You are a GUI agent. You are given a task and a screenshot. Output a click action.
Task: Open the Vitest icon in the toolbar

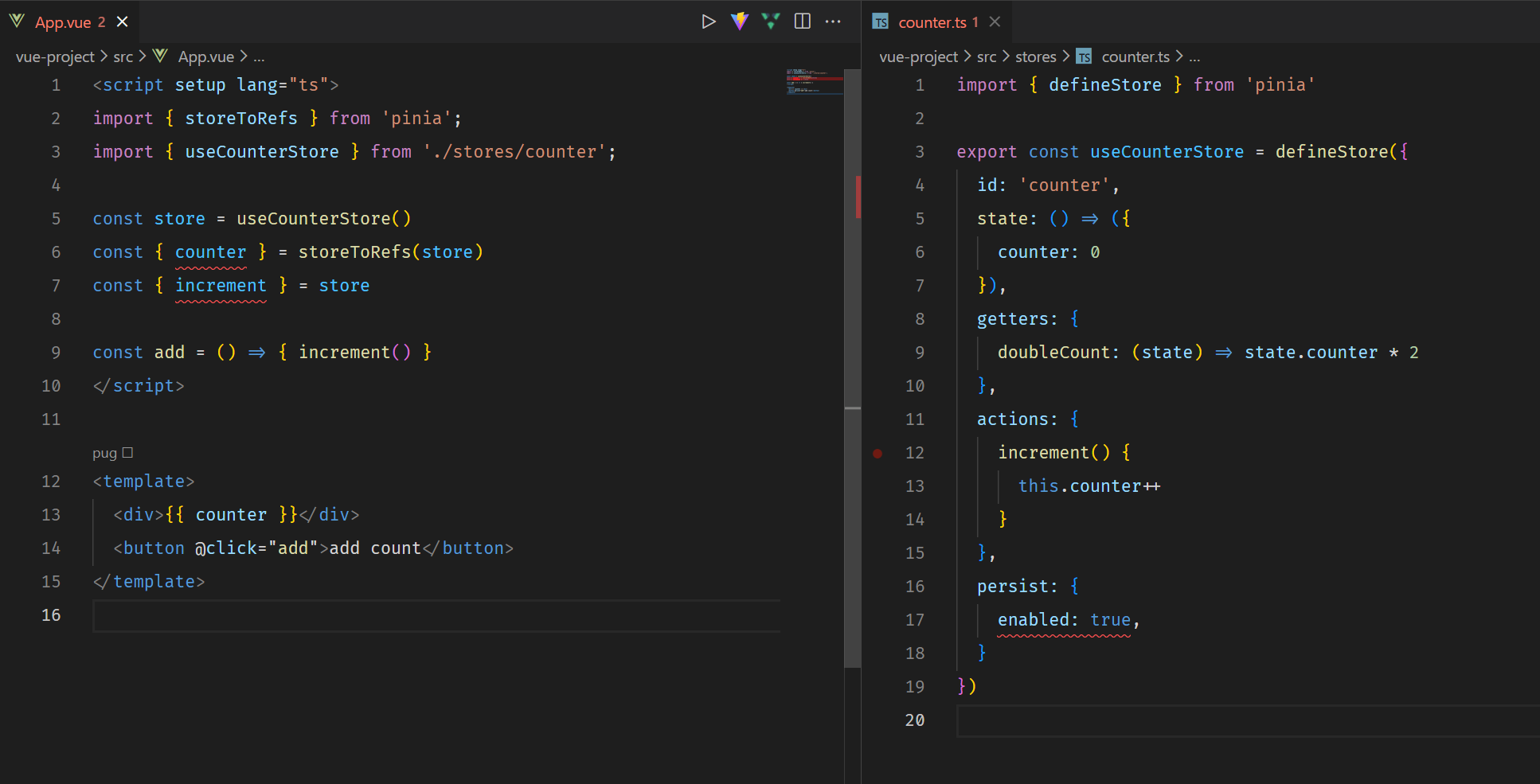pyautogui.click(x=771, y=21)
